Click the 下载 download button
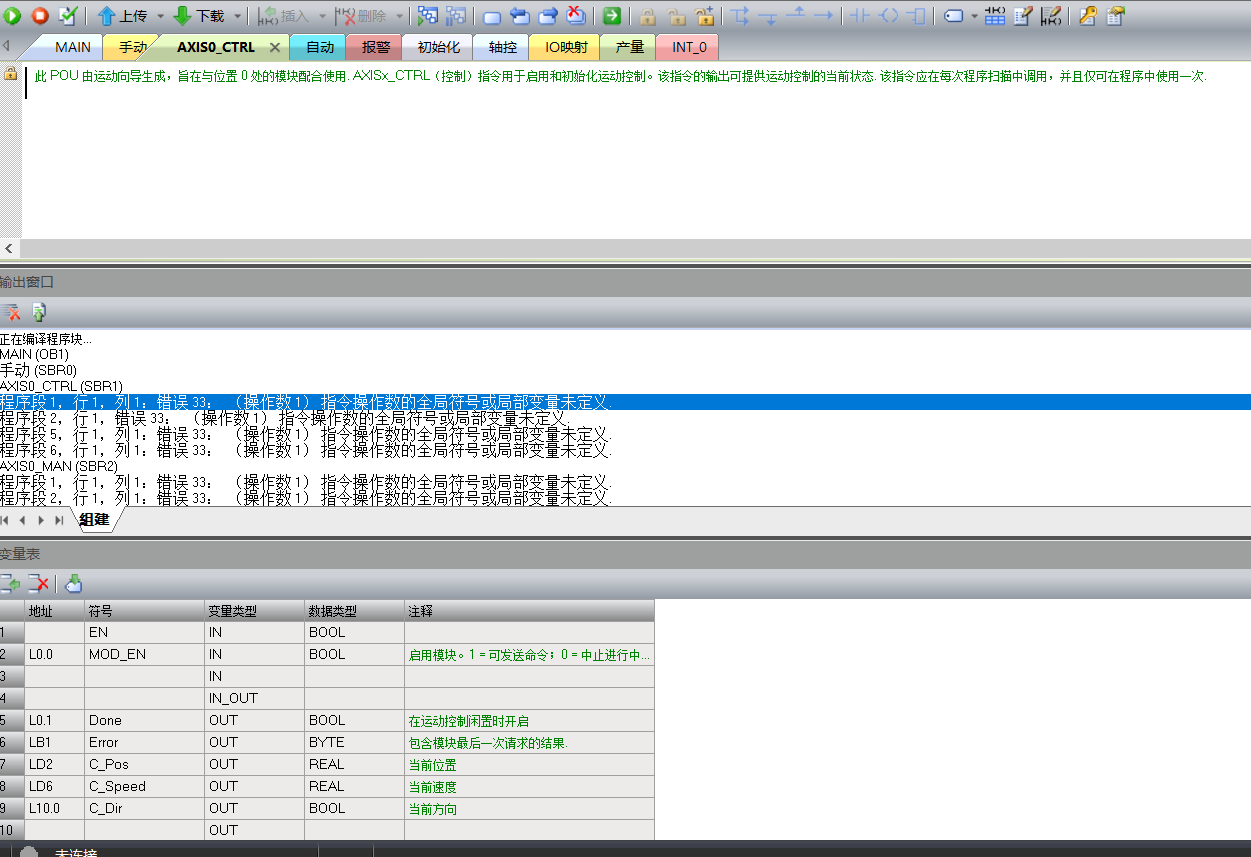1251x857 pixels. 199,16
